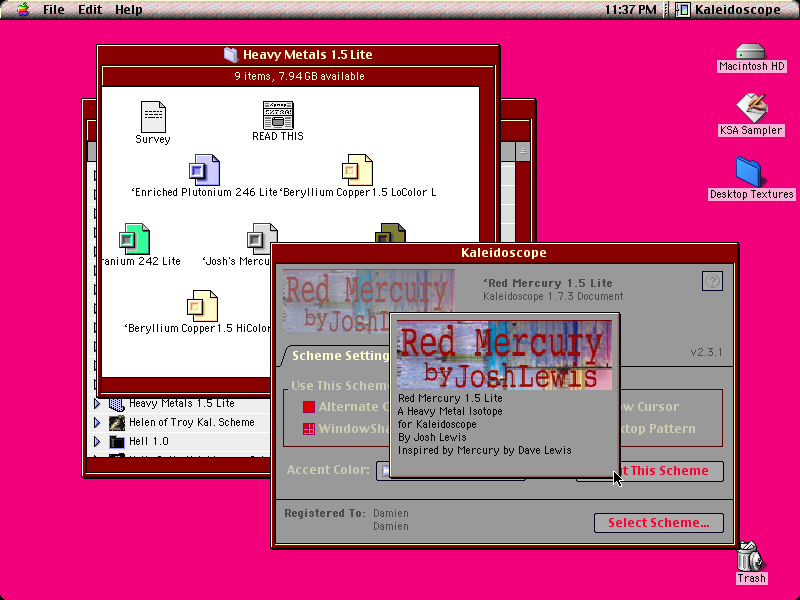
Task: Click the Heavy Metals 1.5 Lite window title
Action: pyautogui.click(x=307, y=55)
